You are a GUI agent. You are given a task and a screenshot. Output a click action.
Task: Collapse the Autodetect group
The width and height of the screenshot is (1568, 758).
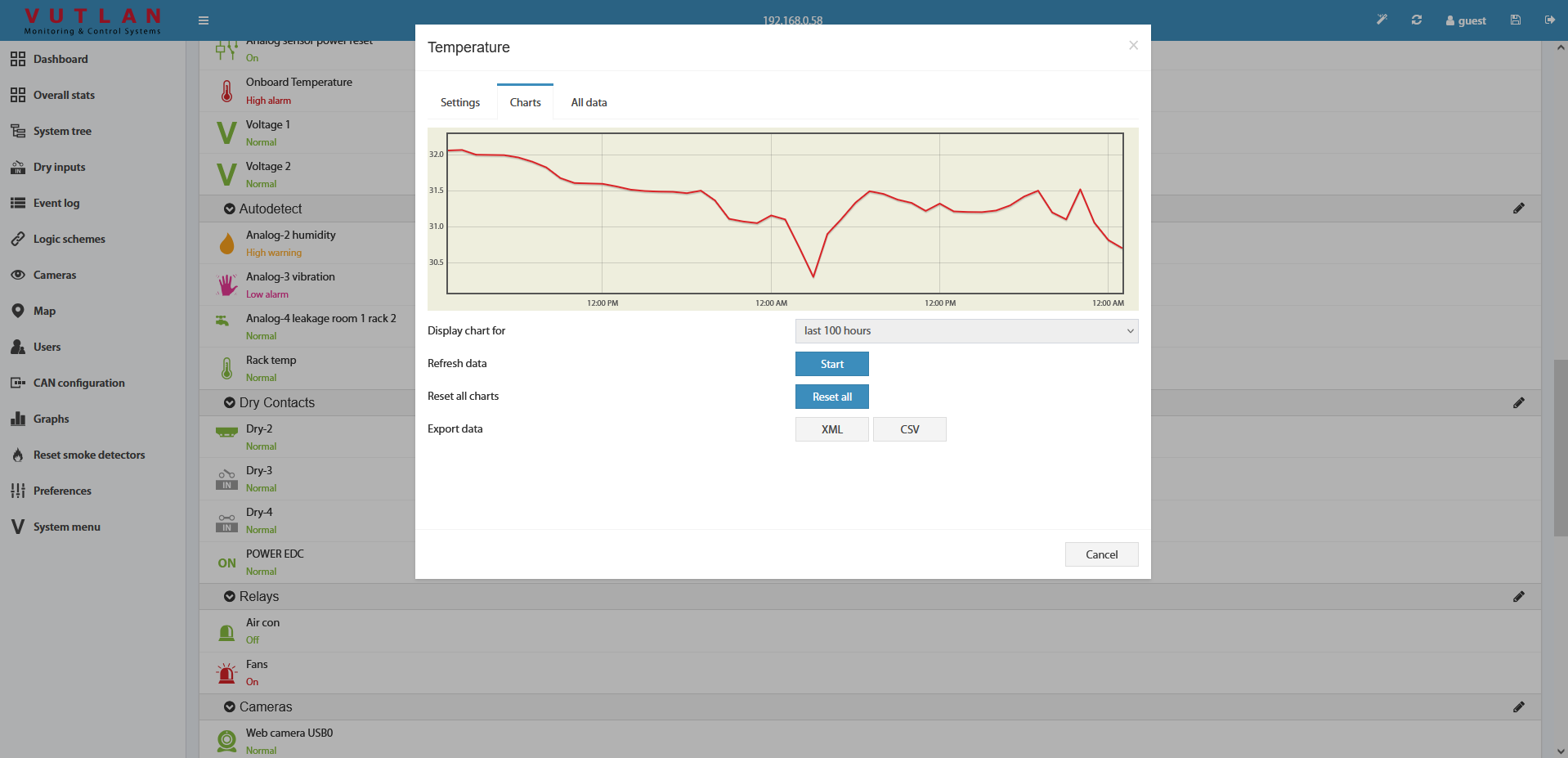coord(230,209)
